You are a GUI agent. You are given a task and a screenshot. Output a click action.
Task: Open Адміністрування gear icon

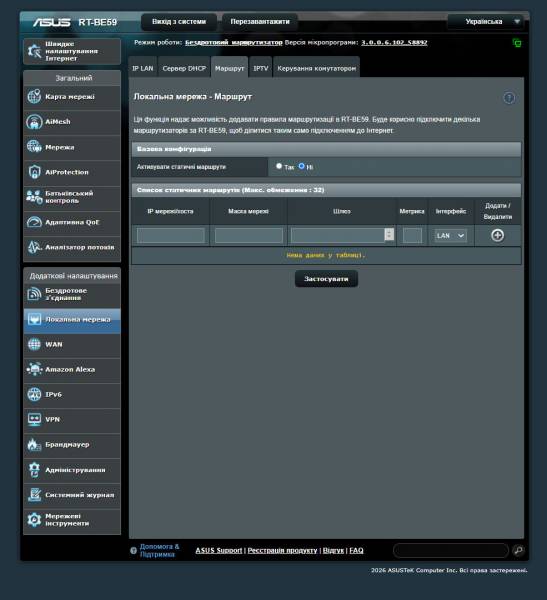click(x=34, y=470)
